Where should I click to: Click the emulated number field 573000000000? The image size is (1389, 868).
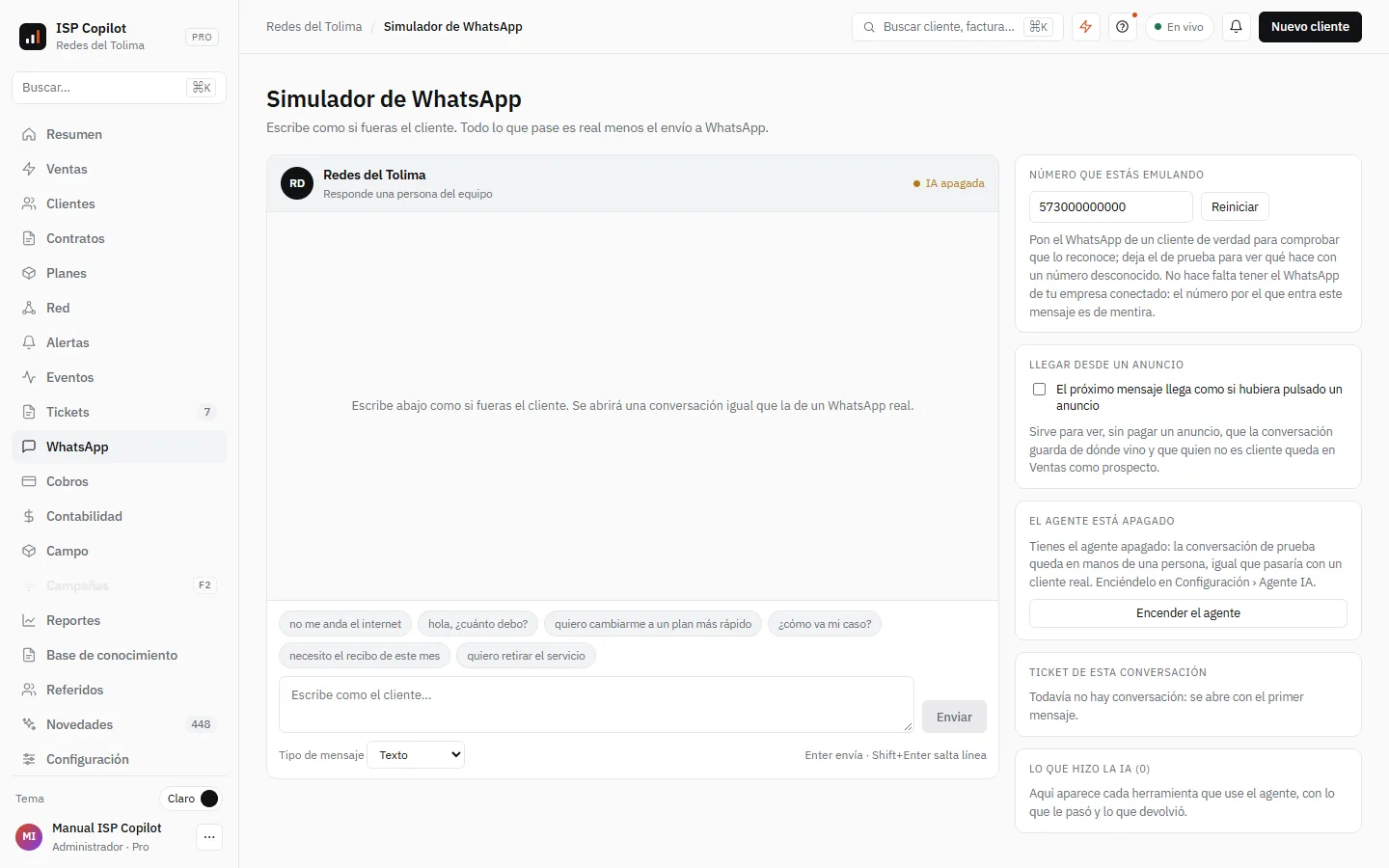click(1111, 207)
